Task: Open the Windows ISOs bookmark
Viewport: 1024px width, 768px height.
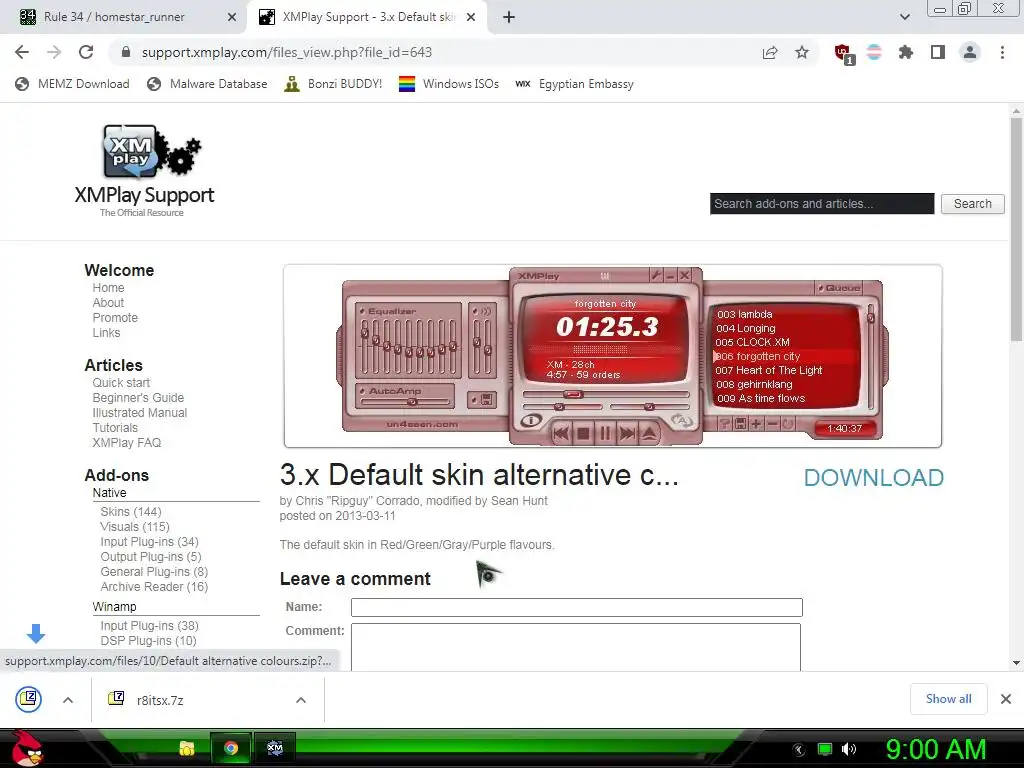Action: point(449,84)
